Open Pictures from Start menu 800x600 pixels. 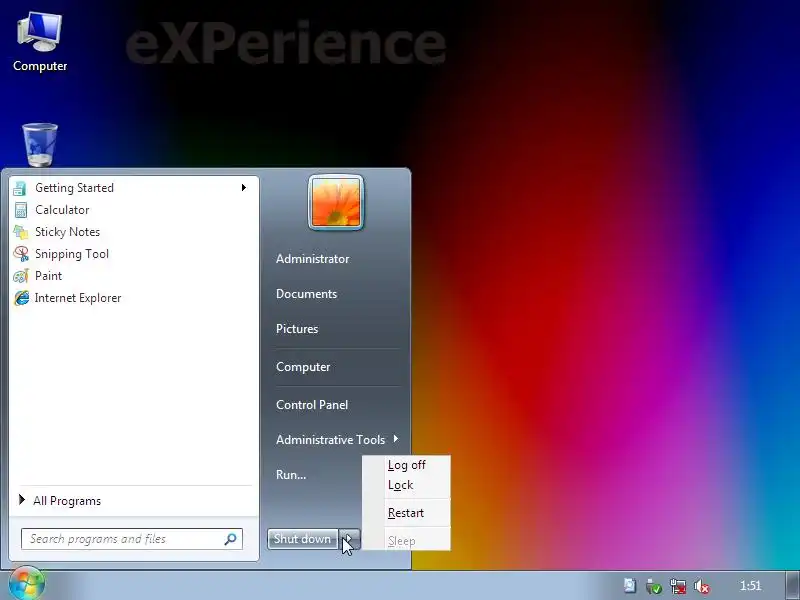click(297, 329)
